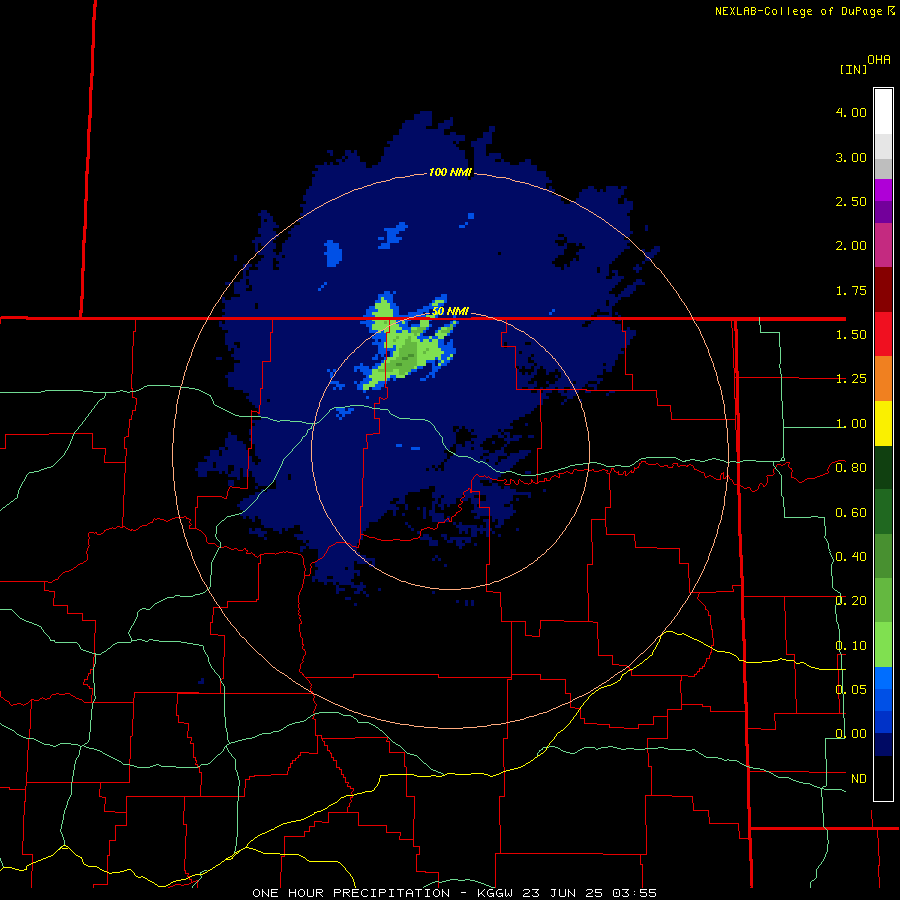
Task: Select the 2.50 legend value
Action: pyautogui.click(x=851, y=201)
